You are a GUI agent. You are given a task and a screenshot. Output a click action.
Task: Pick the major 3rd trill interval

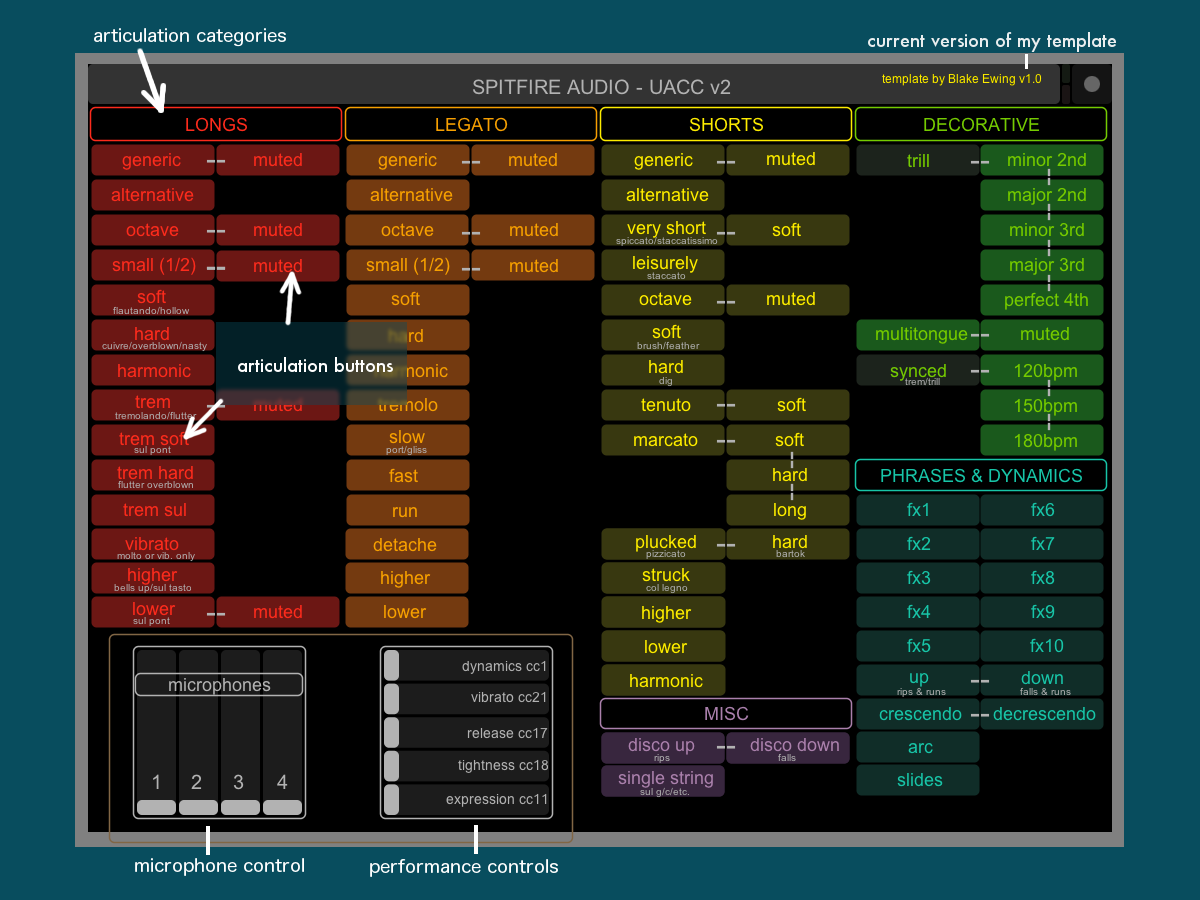point(1043,265)
